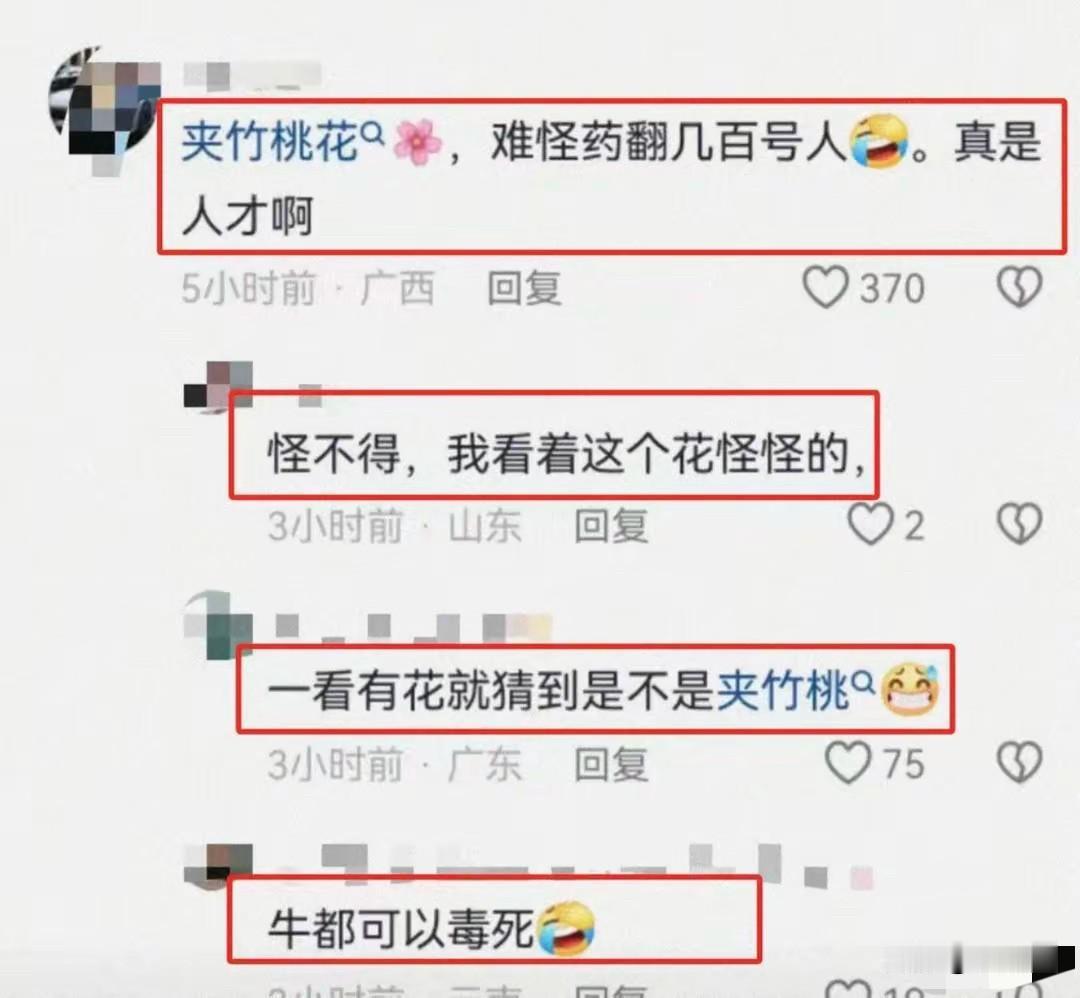Dislike the 广西 comment via broken heart

[1020, 287]
